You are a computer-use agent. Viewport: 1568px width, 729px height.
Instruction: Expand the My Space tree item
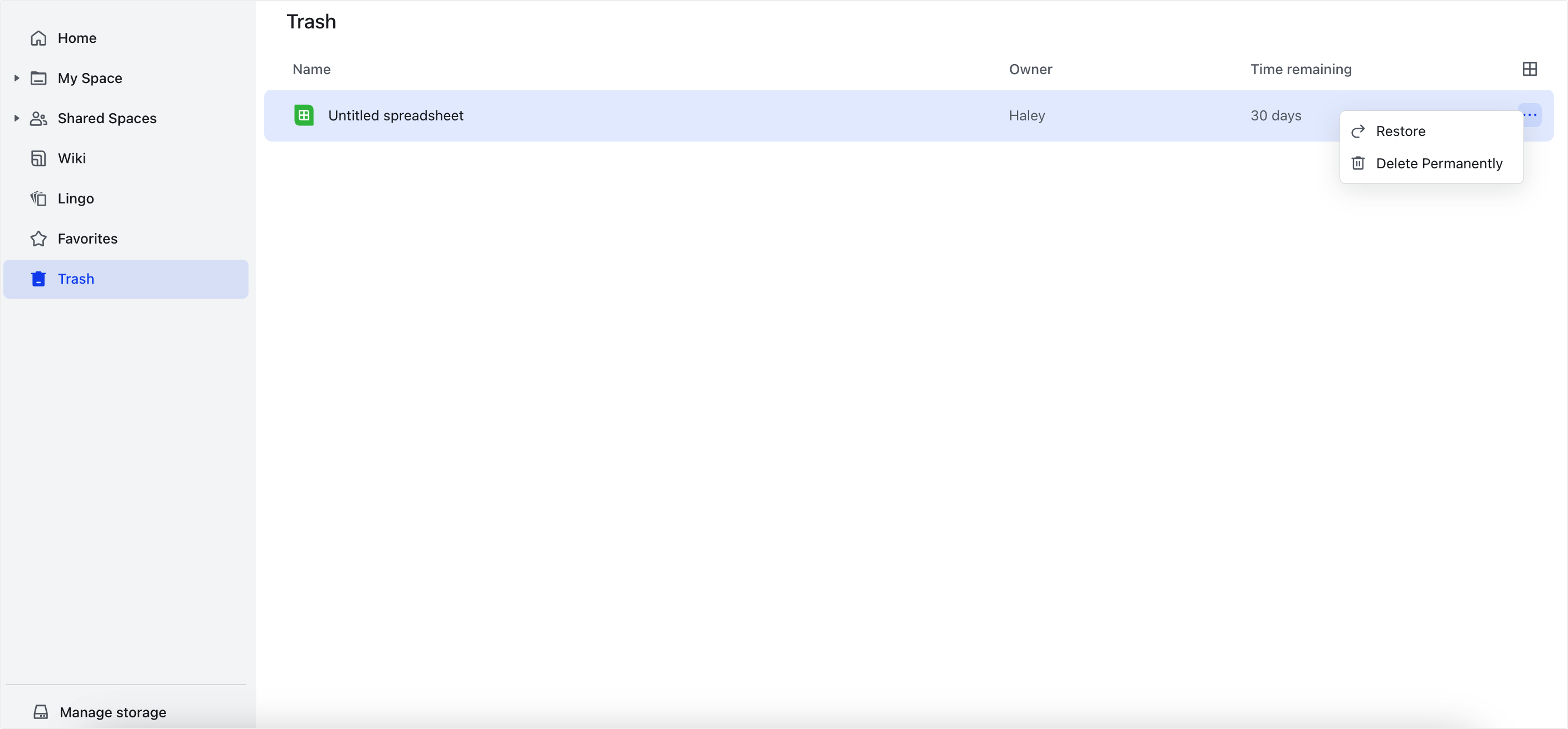tap(15, 77)
